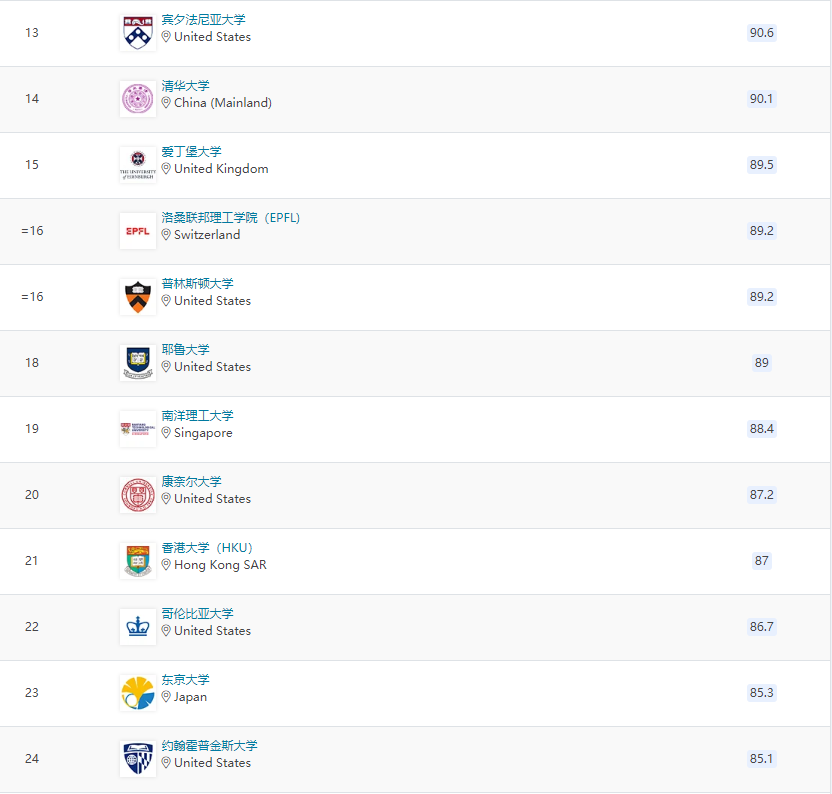
Task: Open the 南洋理工大学 university link
Action: point(197,416)
